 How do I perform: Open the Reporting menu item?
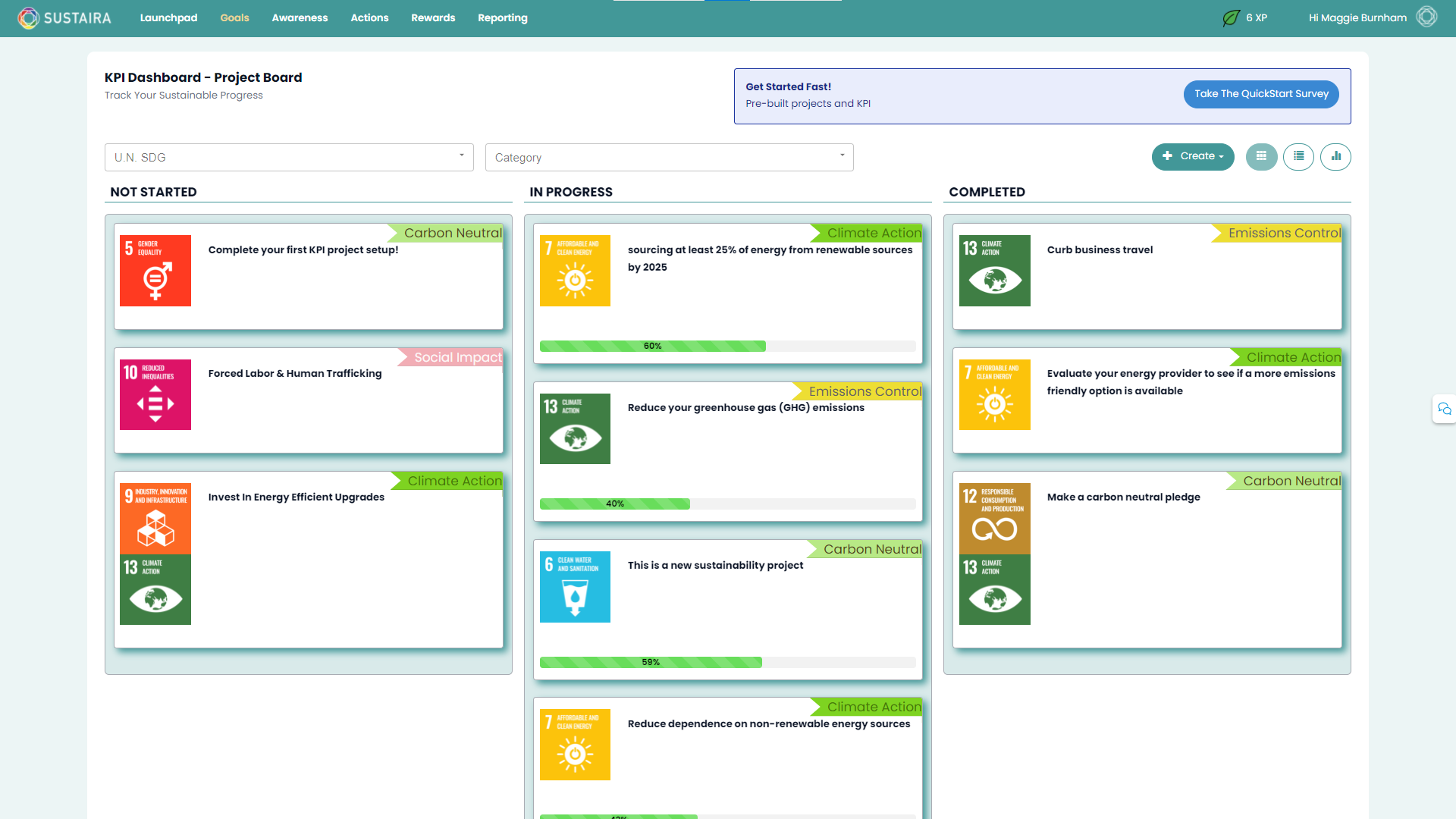click(x=502, y=17)
